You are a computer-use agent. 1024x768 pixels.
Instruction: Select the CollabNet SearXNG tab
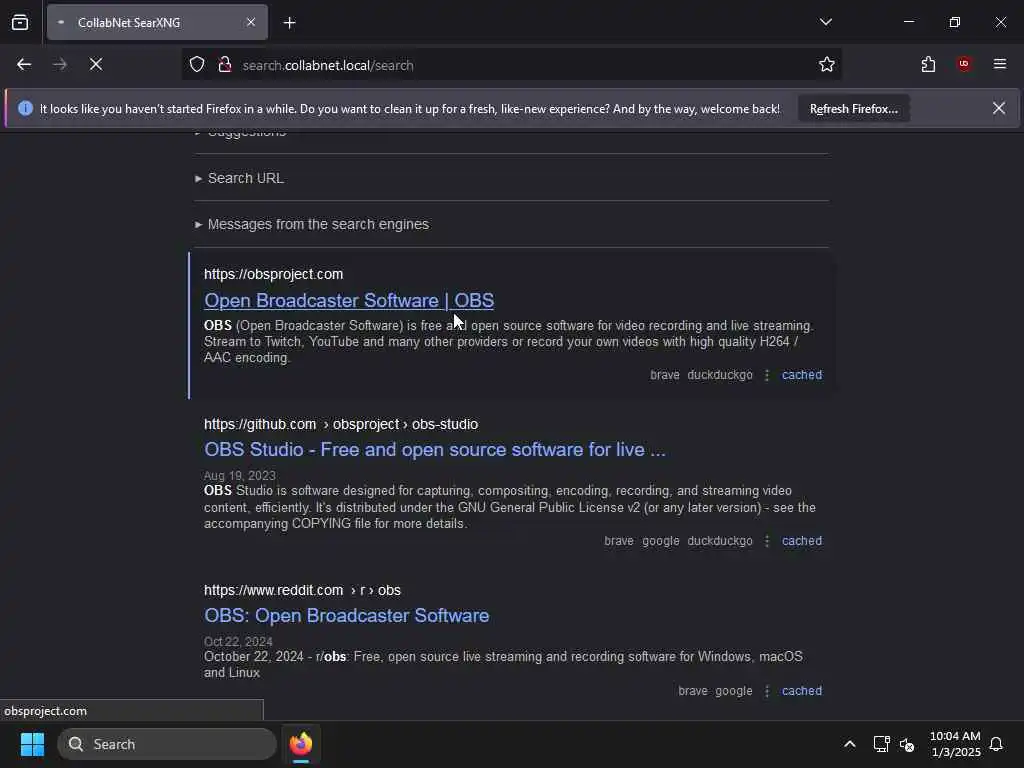(x=157, y=22)
